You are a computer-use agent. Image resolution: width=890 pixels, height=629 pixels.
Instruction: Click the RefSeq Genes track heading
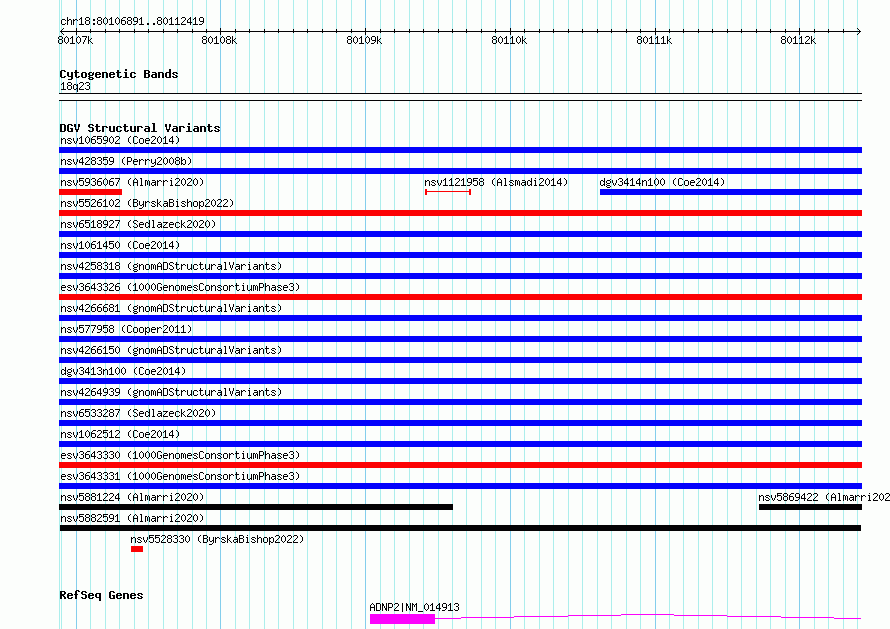(x=101, y=596)
